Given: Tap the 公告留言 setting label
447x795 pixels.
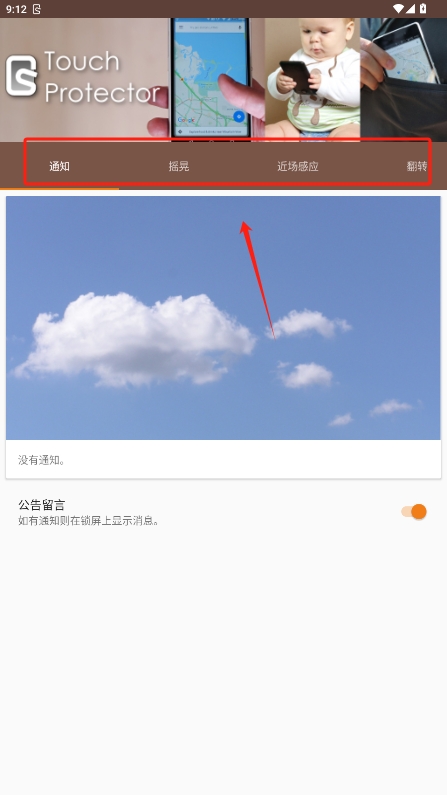Looking at the screenshot, I should [42, 504].
